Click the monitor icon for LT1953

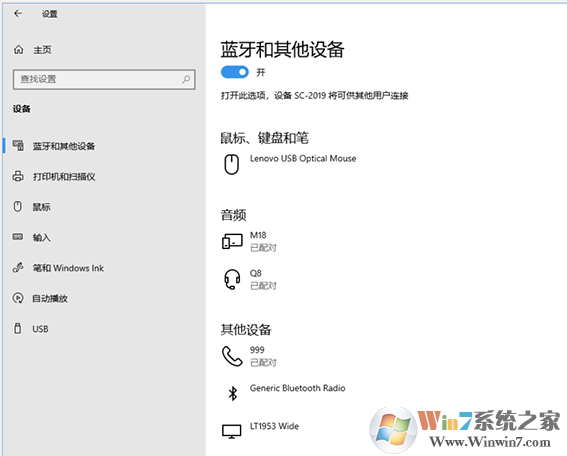(x=231, y=431)
